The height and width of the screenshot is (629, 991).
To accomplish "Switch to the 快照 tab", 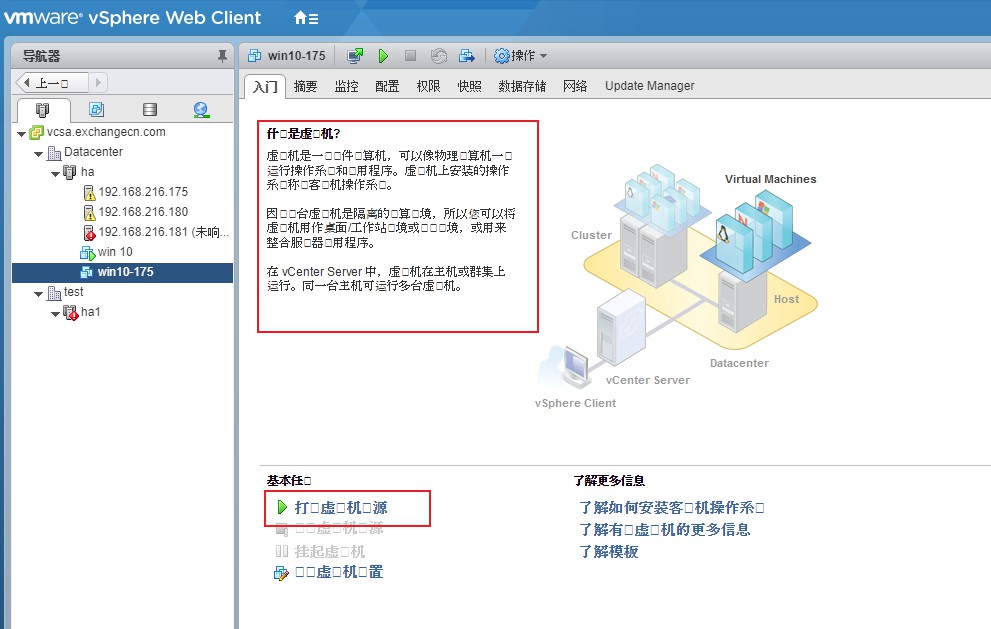I will [469, 86].
